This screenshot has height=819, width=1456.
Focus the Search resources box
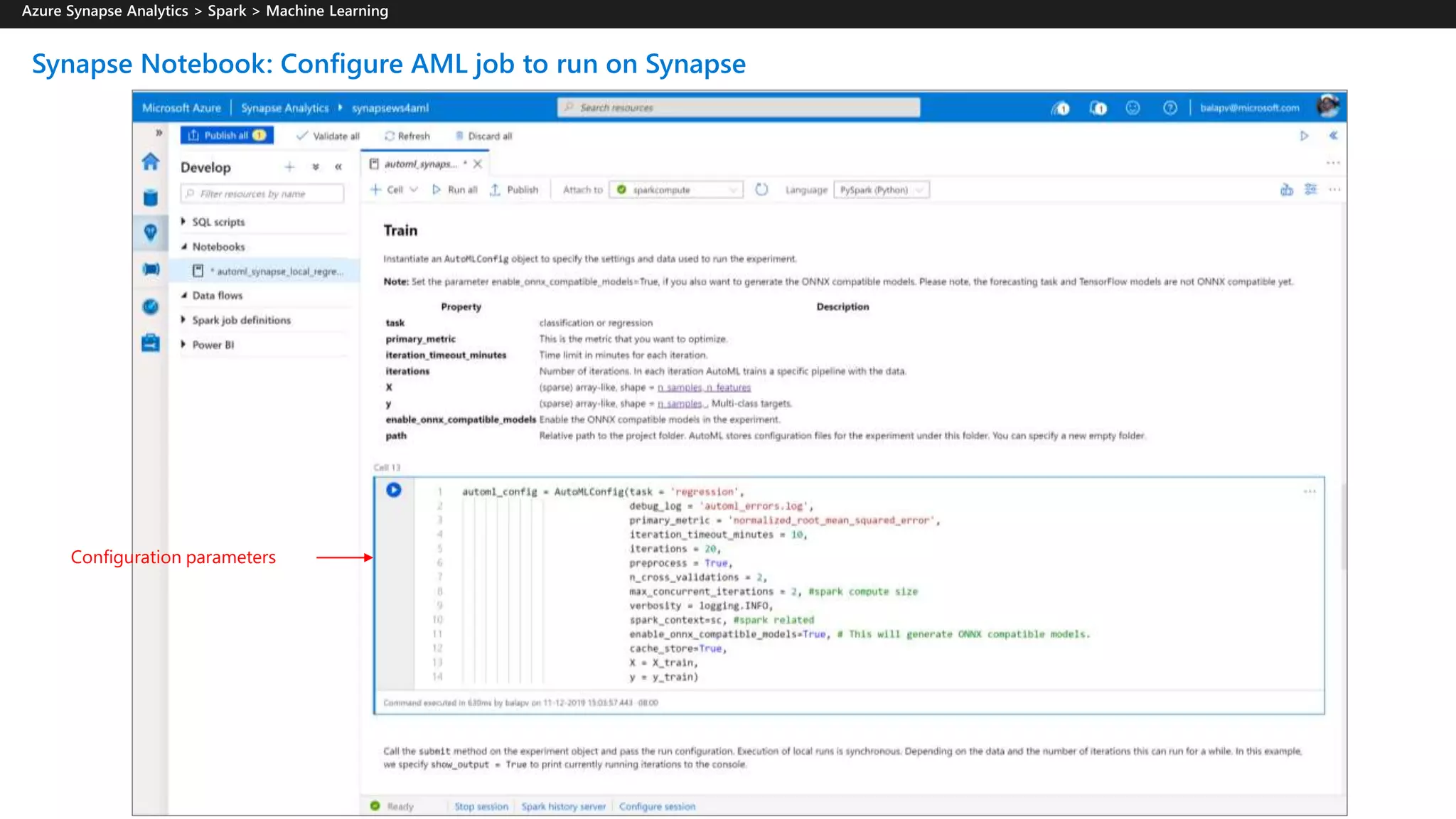pos(739,107)
